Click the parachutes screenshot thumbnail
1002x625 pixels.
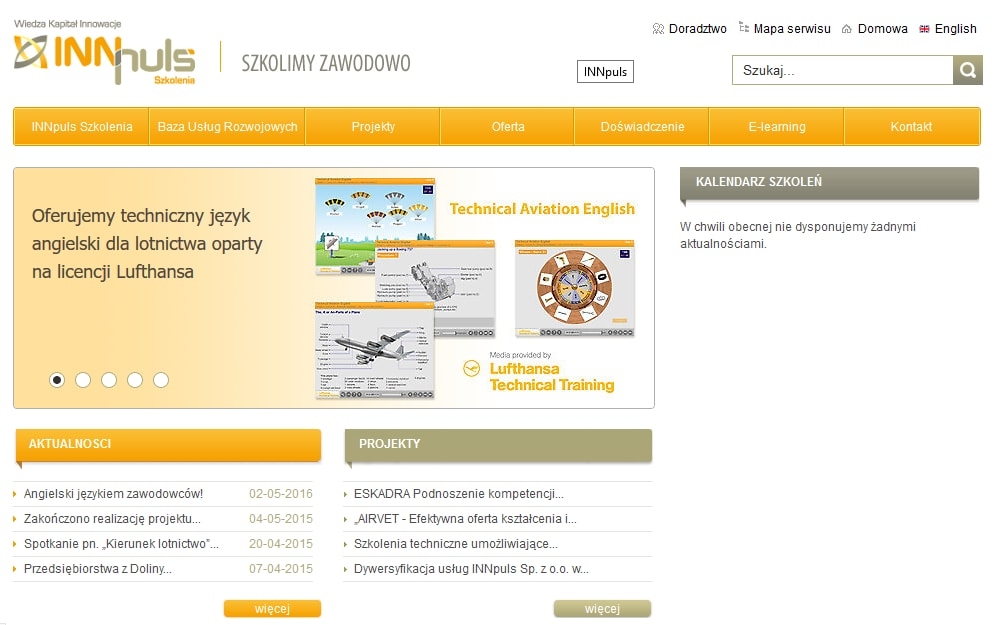[375, 211]
